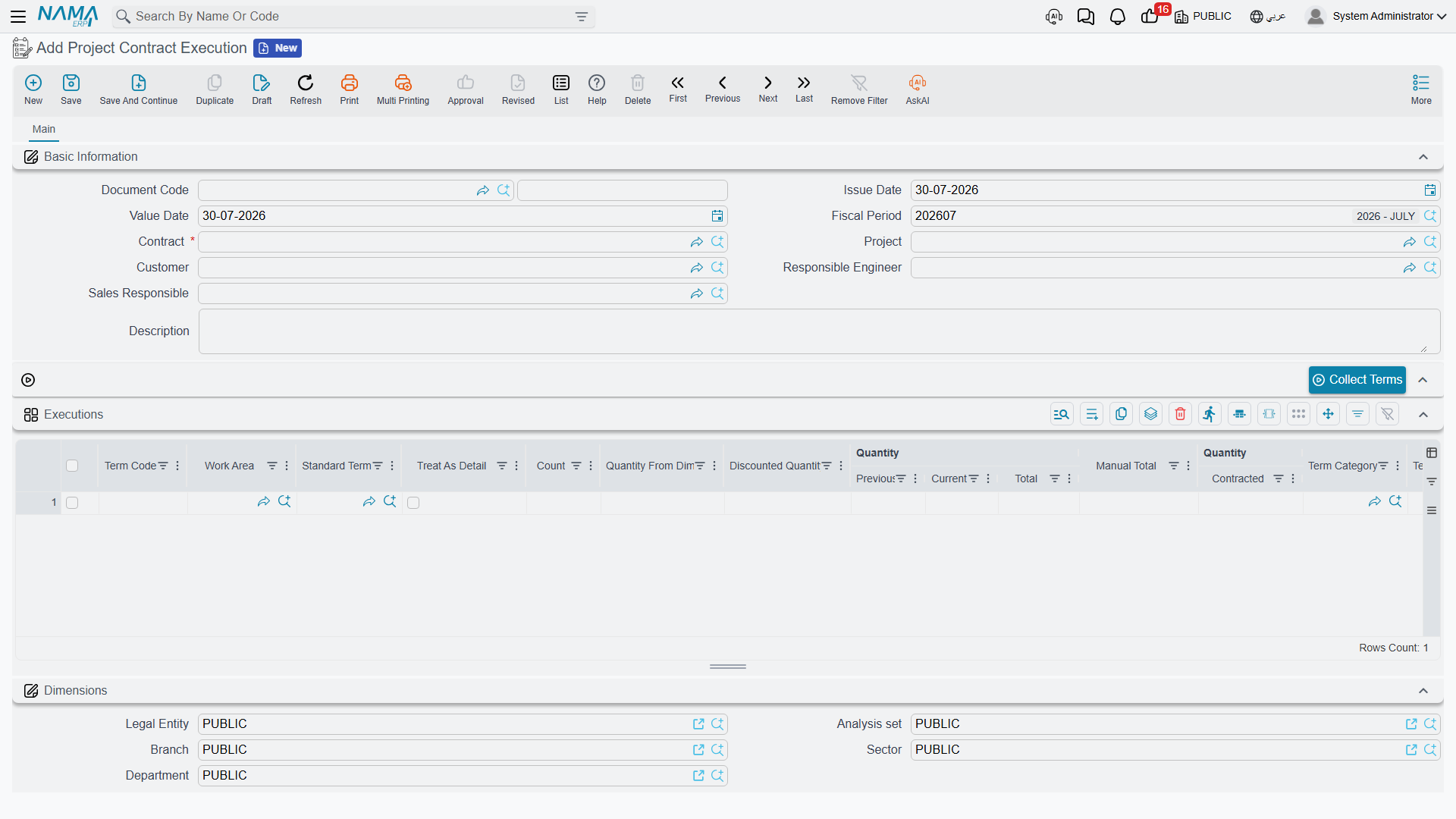Open the notifications bell icon
Viewport: 1456px width, 819px height.
pos(1118,17)
